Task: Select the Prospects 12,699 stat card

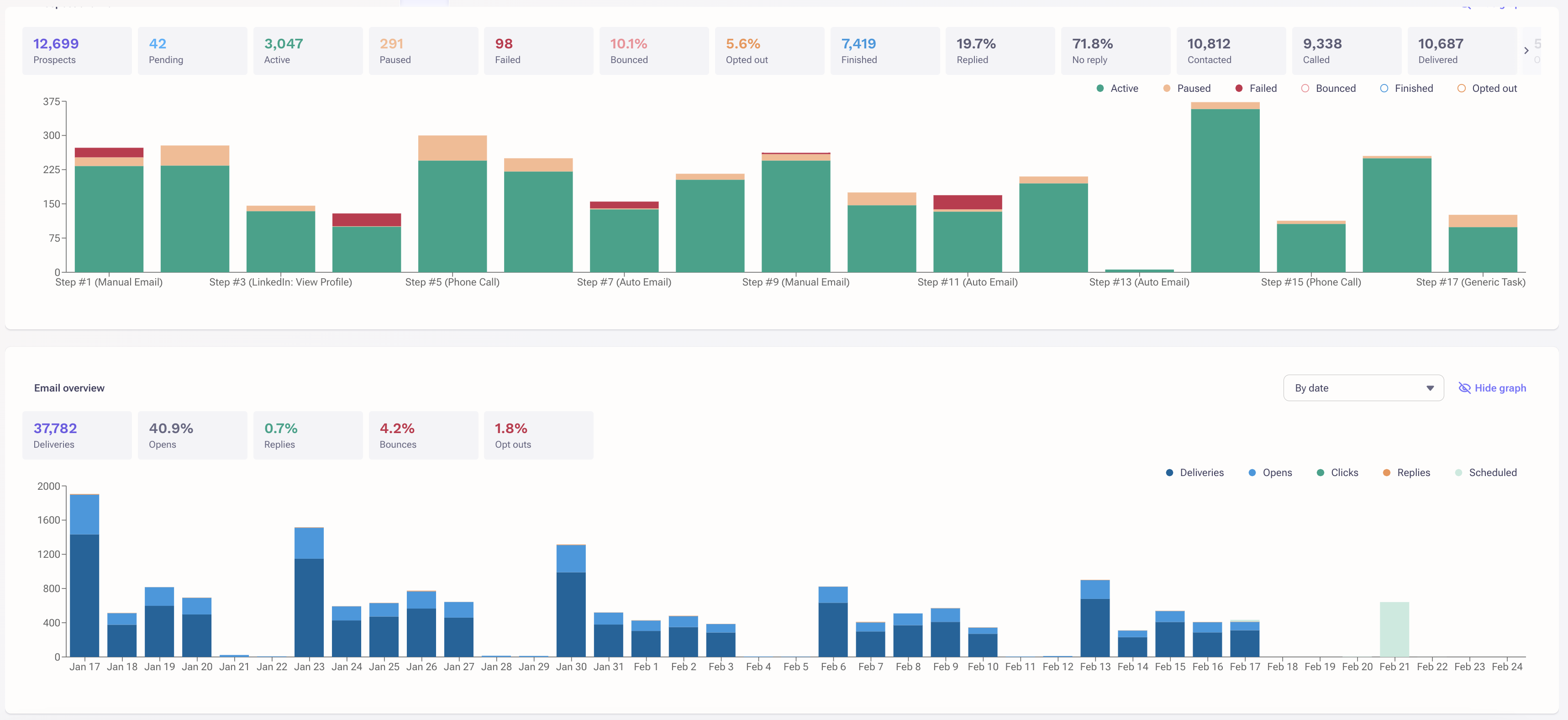Action: 77,51
